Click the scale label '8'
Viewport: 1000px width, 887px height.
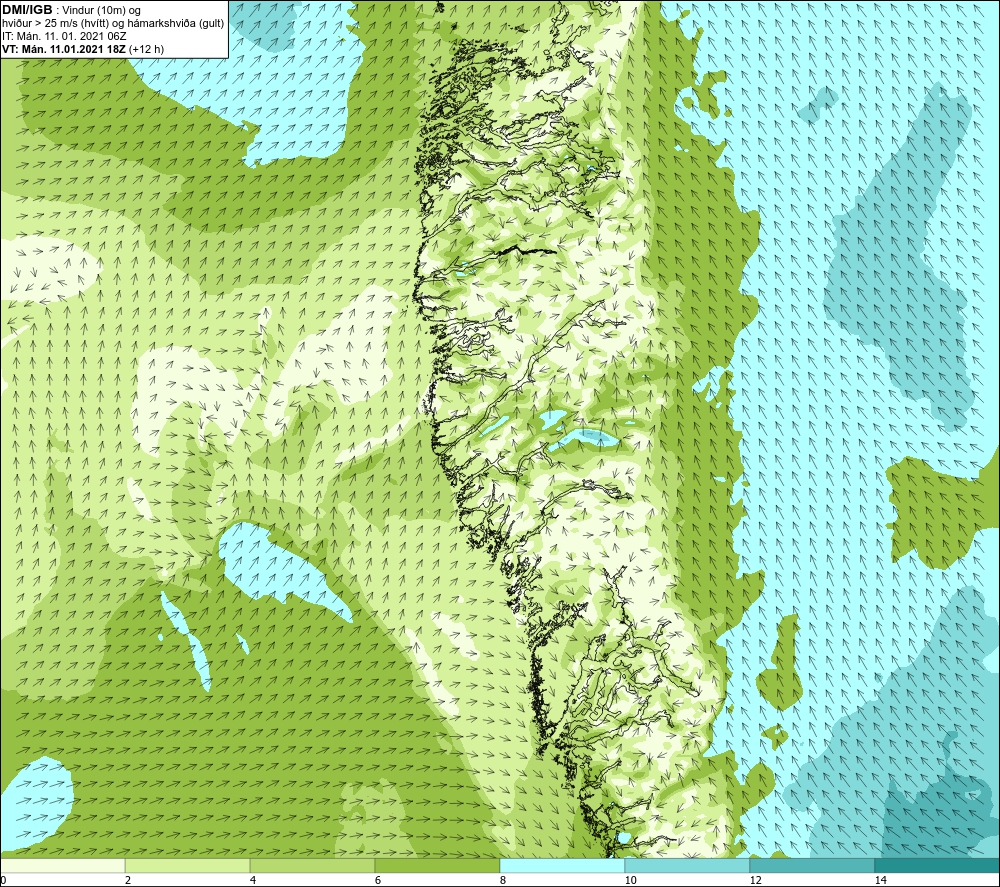pyautogui.click(x=503, y=880)
